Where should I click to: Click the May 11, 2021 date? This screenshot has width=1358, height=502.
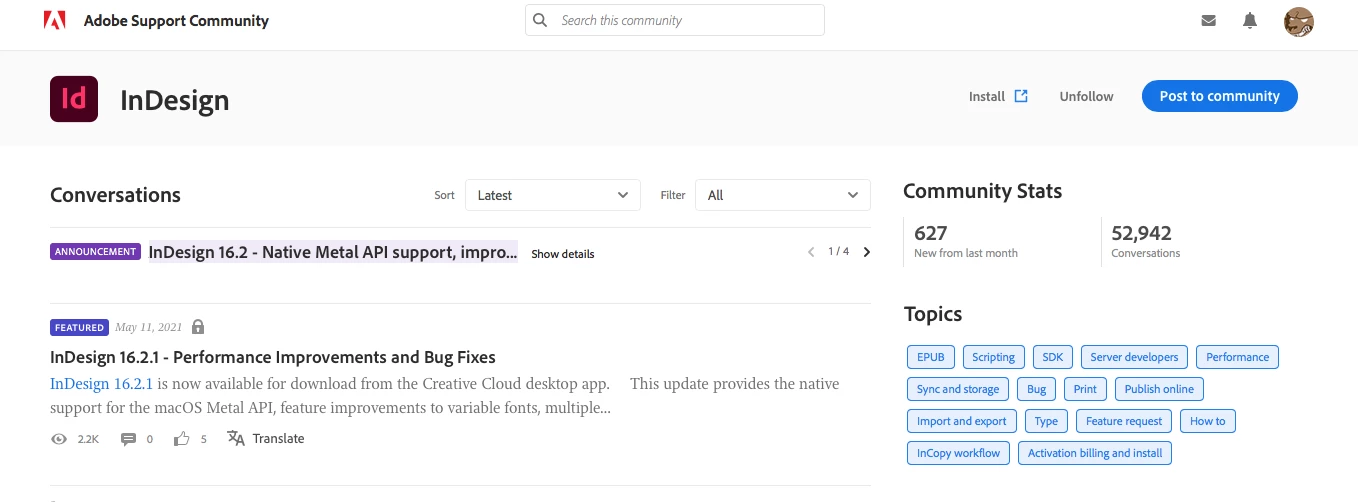[149, 327]
